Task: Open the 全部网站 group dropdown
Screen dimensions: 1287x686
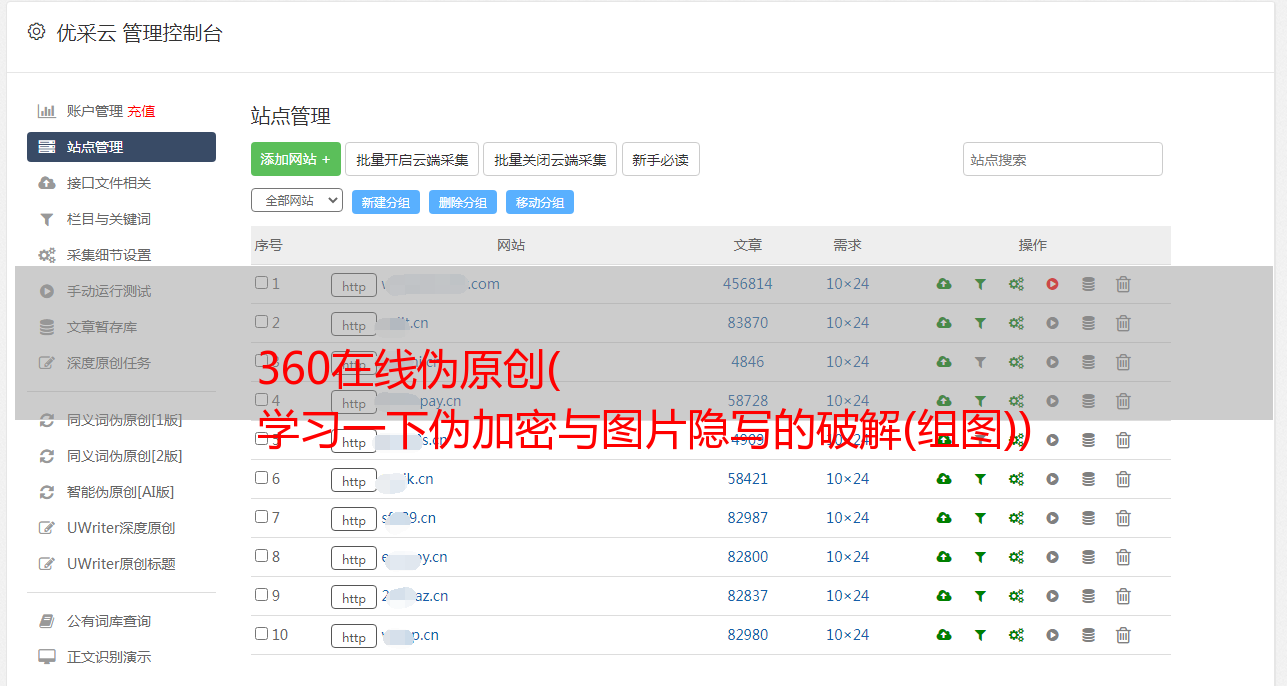Action: coord(297,201)
